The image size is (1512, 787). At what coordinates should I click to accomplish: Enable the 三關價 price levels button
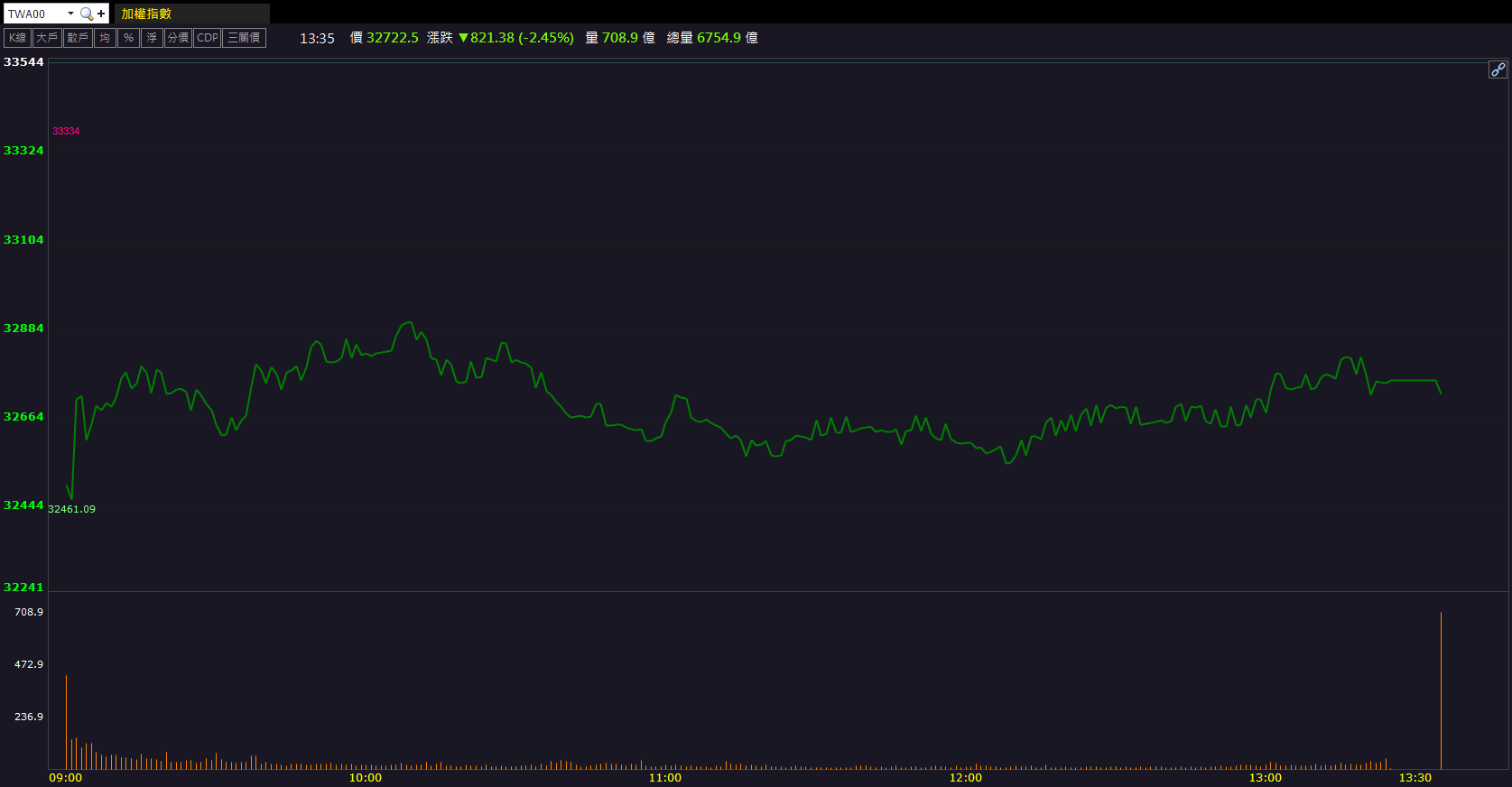pos(244,38)
